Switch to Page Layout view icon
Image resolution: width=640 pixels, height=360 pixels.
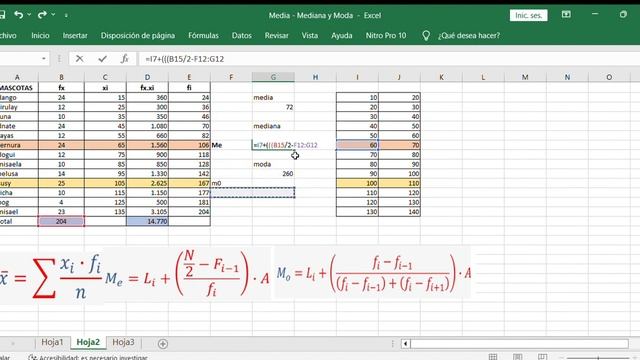[518, 357]
